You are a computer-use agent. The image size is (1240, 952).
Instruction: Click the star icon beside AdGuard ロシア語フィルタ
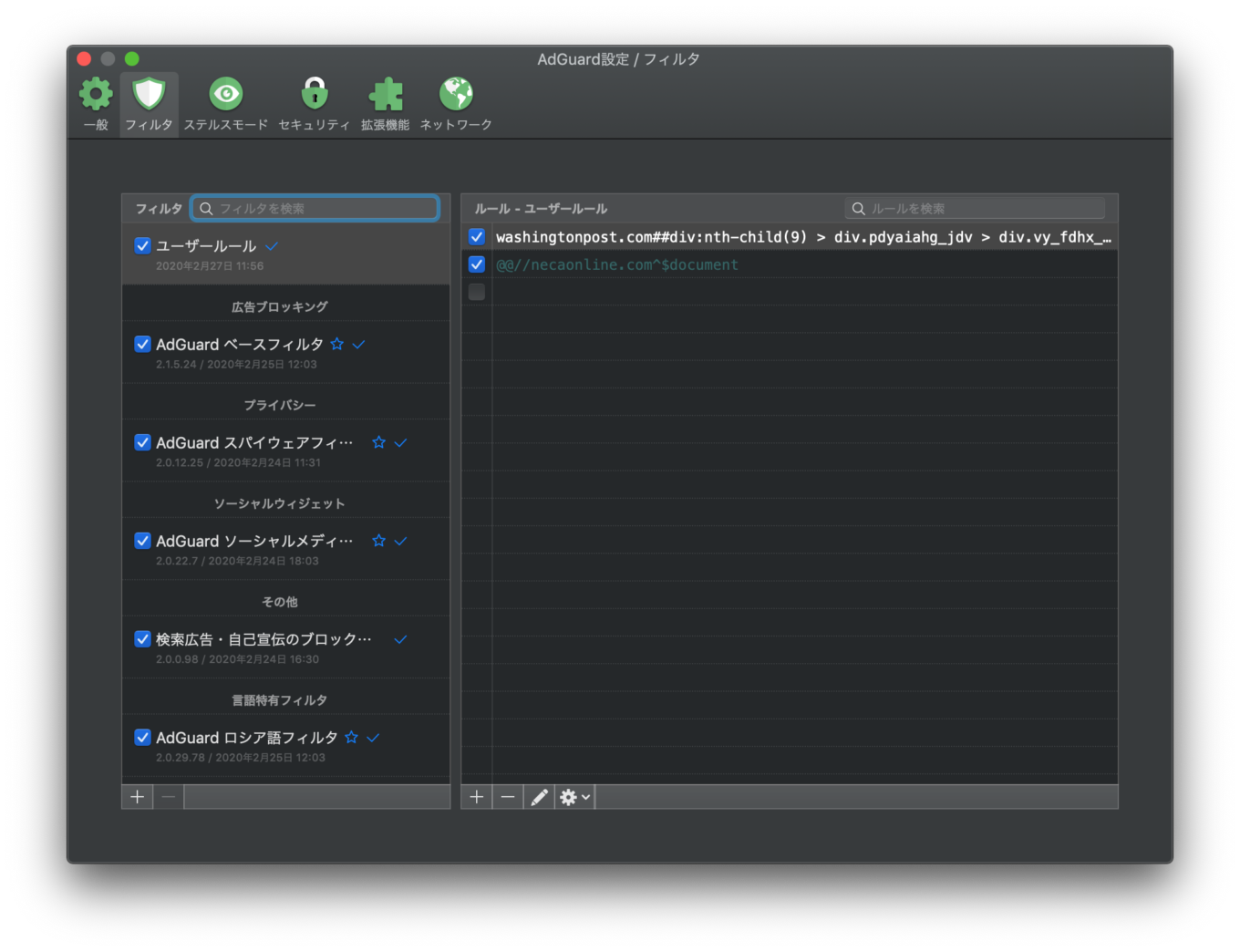coord(352,737)
